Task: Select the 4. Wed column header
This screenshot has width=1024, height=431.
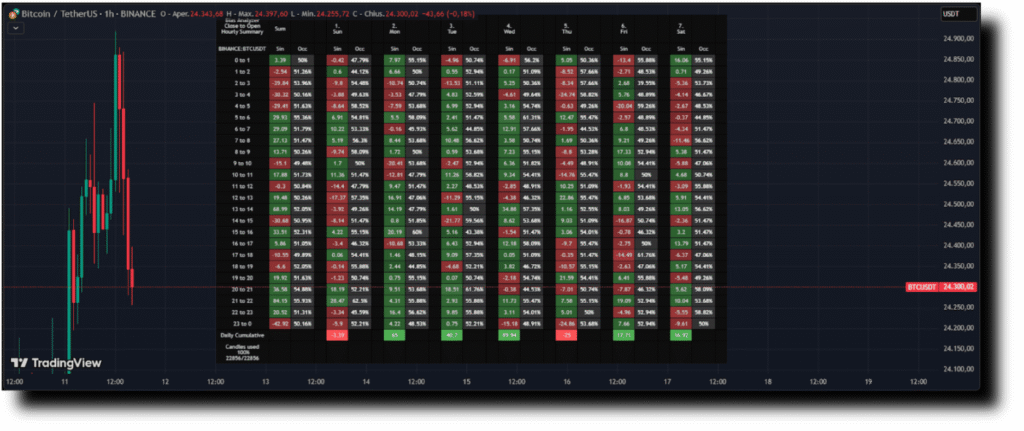Action: (509, 27)
